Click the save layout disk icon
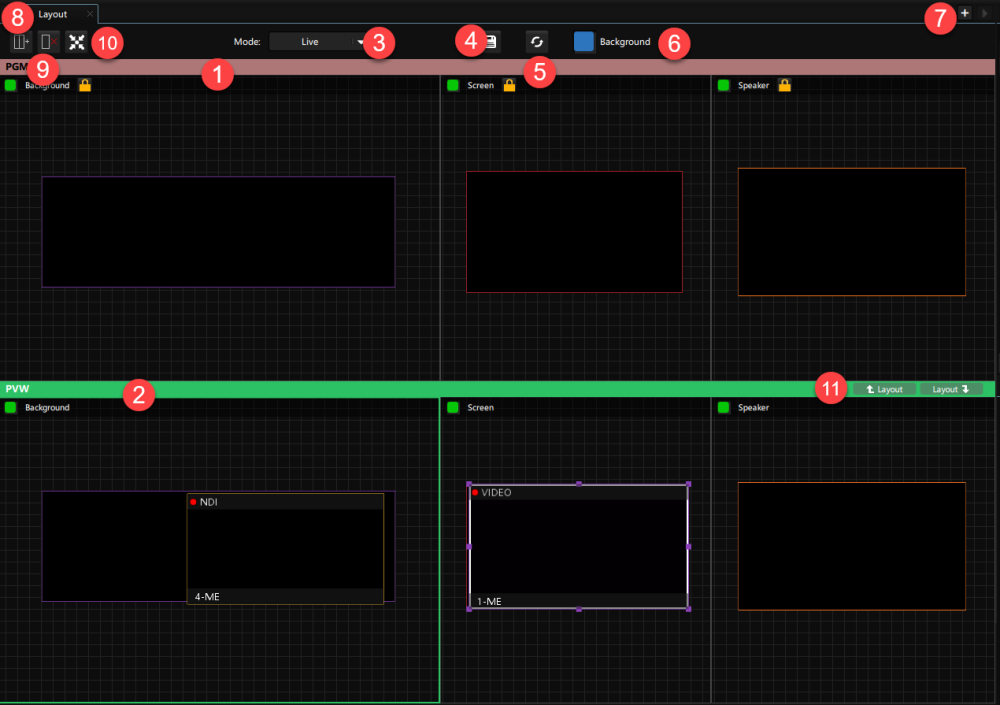Screen dimensions: 1000x705 click(x=490, y=42)
